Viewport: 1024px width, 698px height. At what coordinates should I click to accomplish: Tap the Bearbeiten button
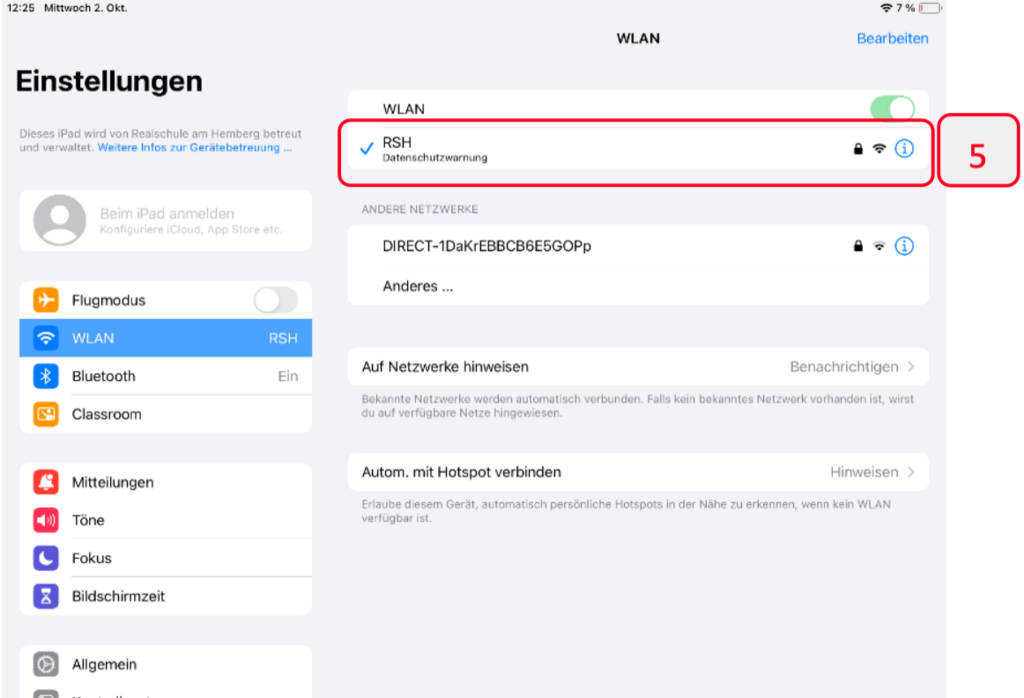pyautogui.click(x=892, y=39)
